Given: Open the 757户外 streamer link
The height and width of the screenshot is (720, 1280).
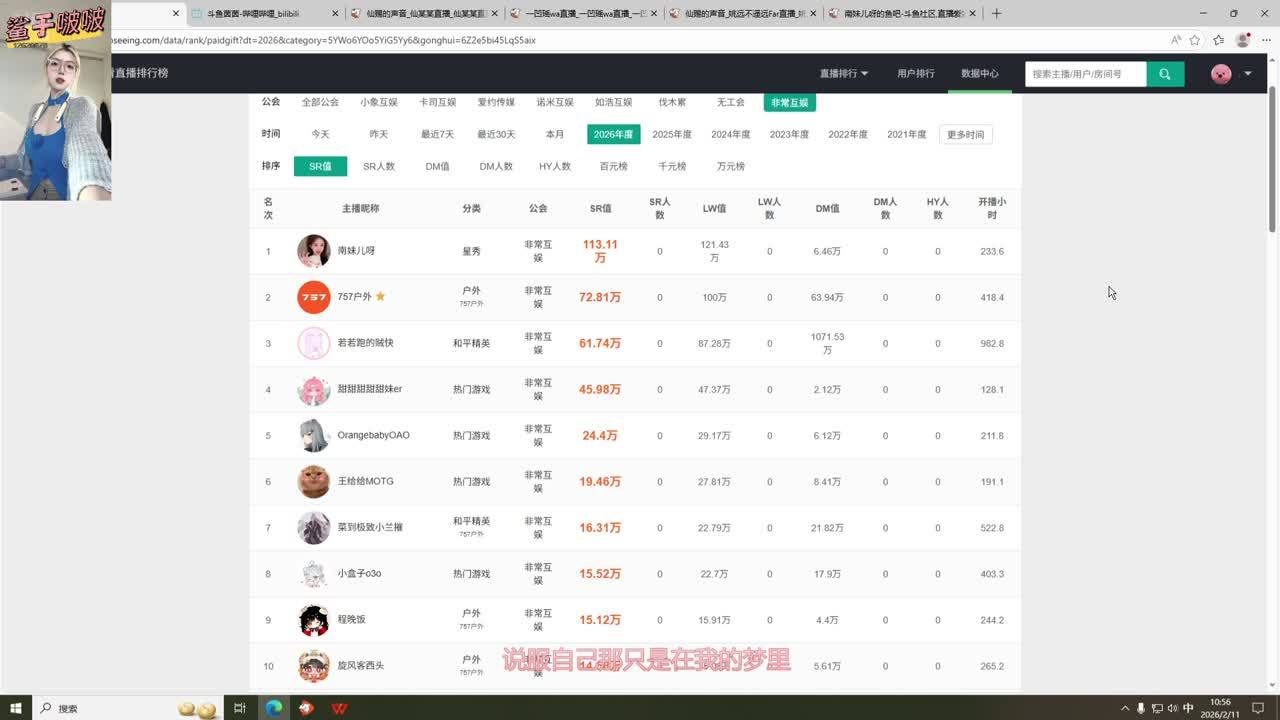Looking at the screenshot, I should point(354,297).
